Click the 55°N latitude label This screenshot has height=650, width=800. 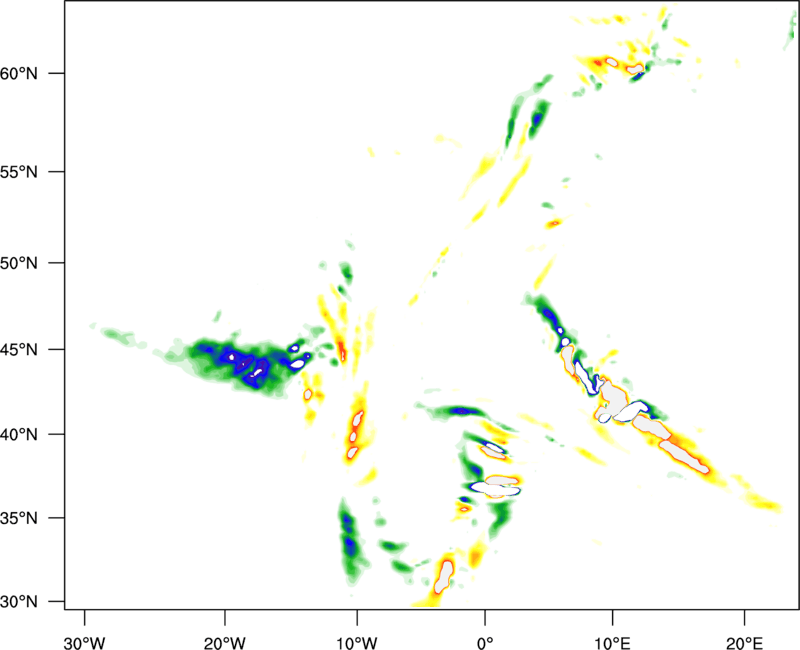click(19, 172)
